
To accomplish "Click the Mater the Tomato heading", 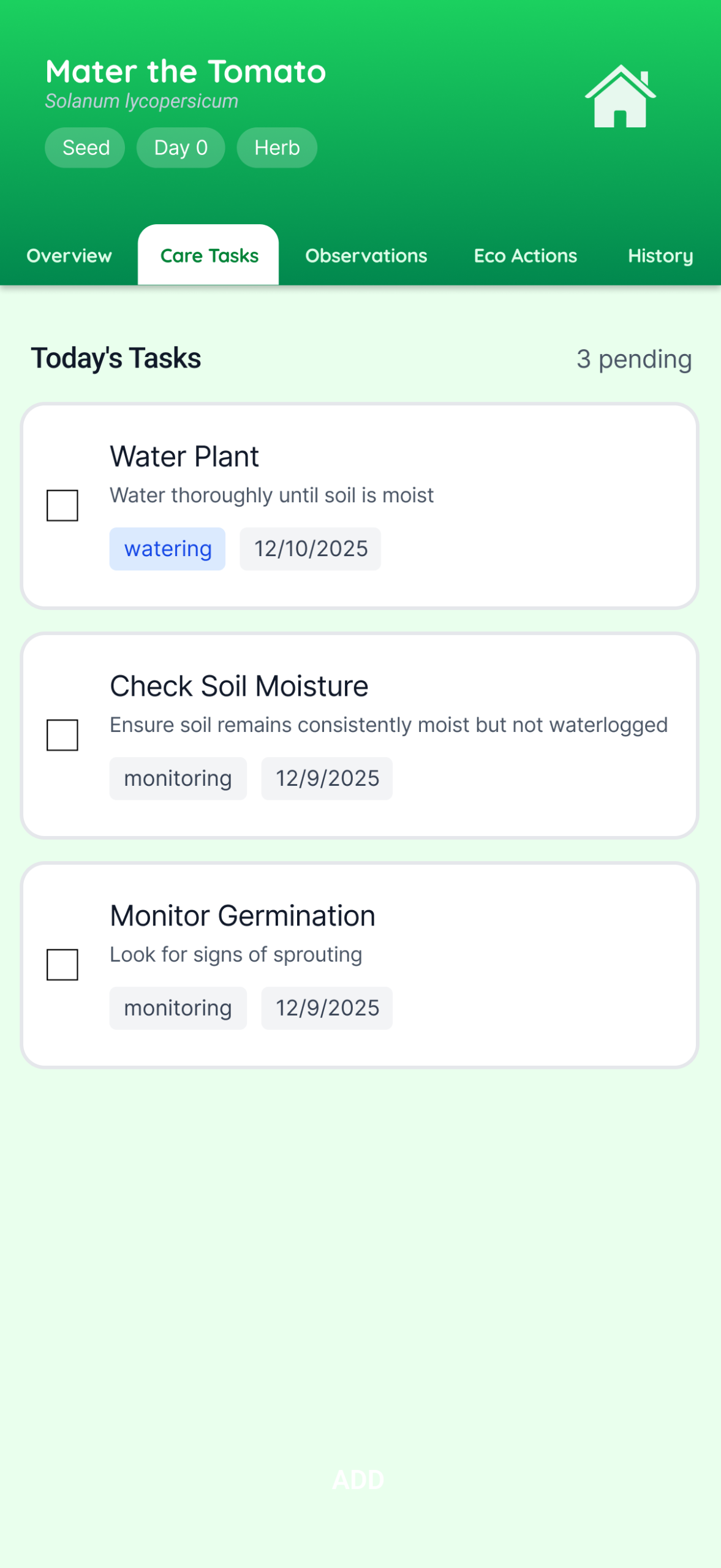I will point(186,72).
